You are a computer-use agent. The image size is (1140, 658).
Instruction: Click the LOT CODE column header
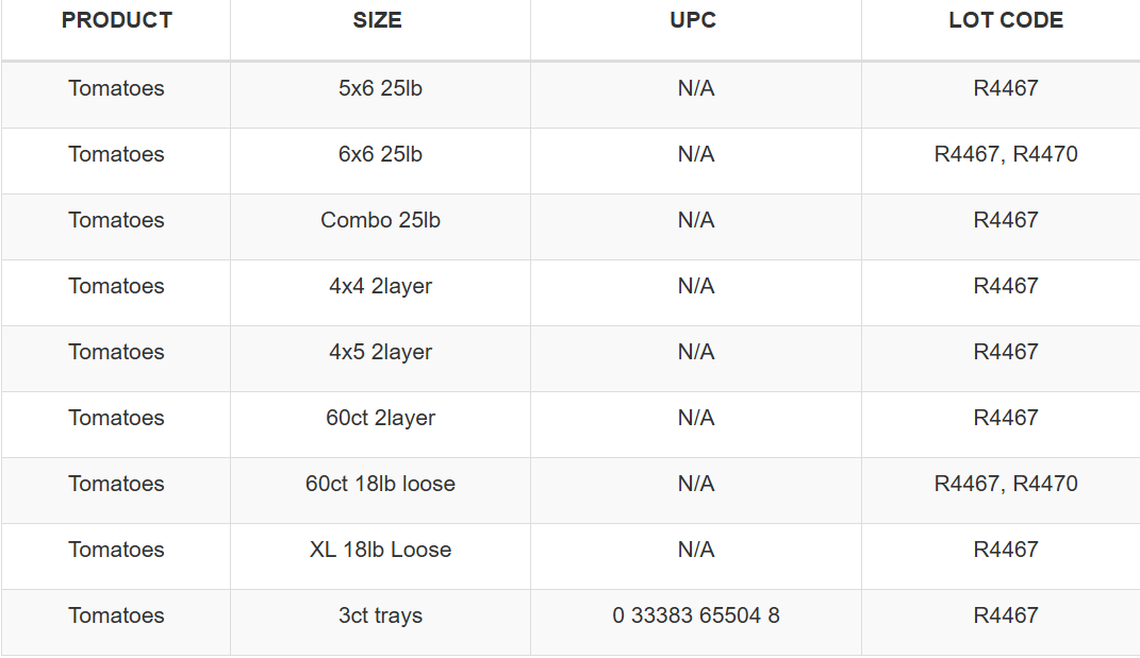click(x=1005, y=21)
